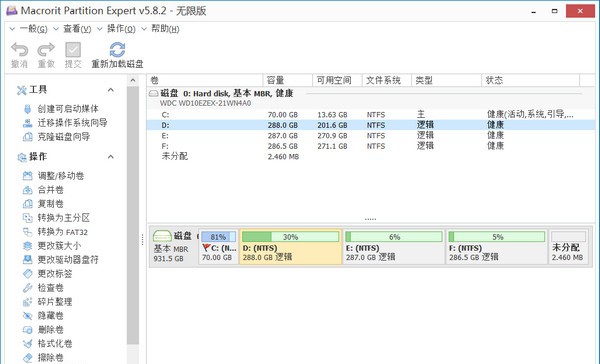
Task: Click the 70.00 GB capacity cell
Action: tap(283, 114)
